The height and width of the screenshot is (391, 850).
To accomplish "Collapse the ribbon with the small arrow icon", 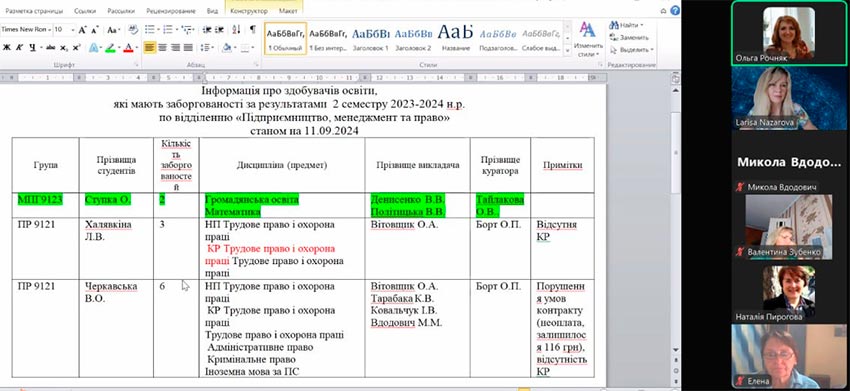I will click(665, 10).
